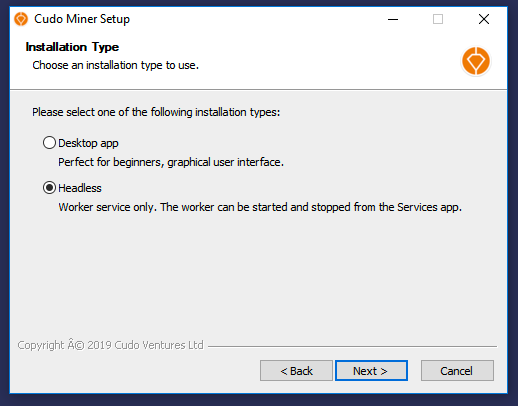Click the "Please select one of the following" prompt
This screenshot has height=406, width=518.
point(156,112)
